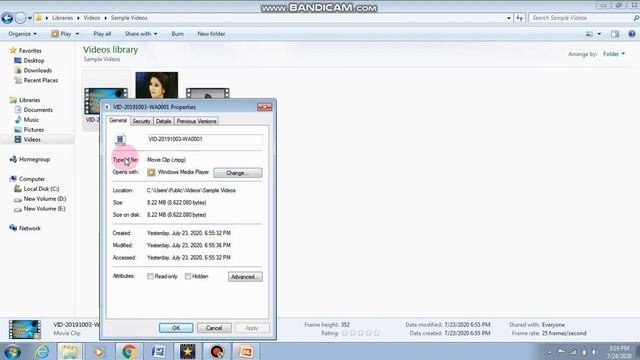This screenshot has height=360, width=640.
Task: Select Desktop in the Favorites list
Action: (33, 60)
